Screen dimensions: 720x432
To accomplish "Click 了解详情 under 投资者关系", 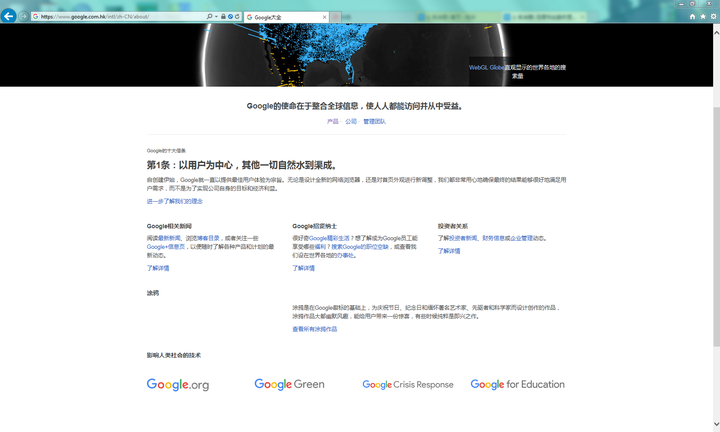I will pyautogui.click(x=449, y=251).
